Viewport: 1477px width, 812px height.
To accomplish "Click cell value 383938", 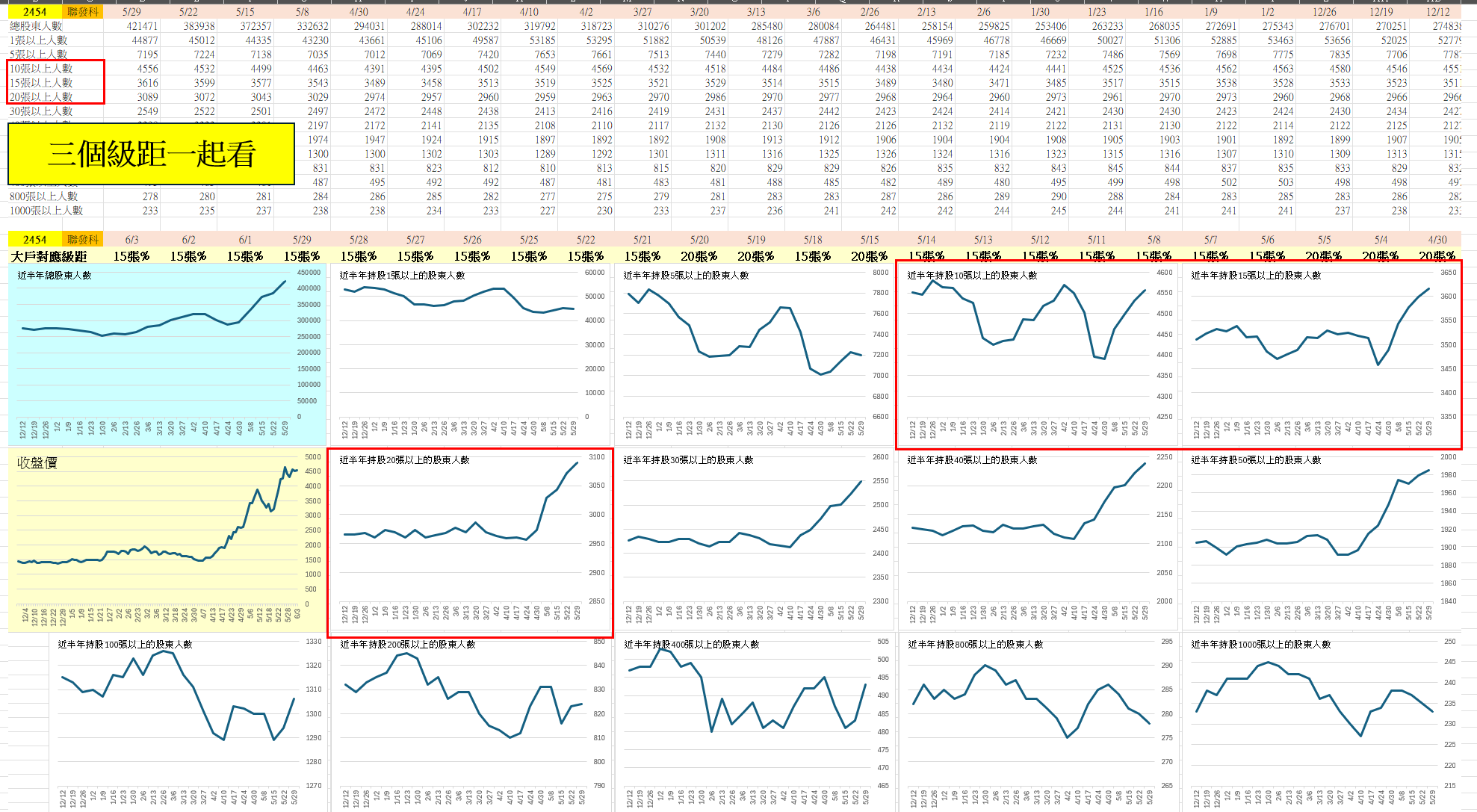I will tap(199, 26).
